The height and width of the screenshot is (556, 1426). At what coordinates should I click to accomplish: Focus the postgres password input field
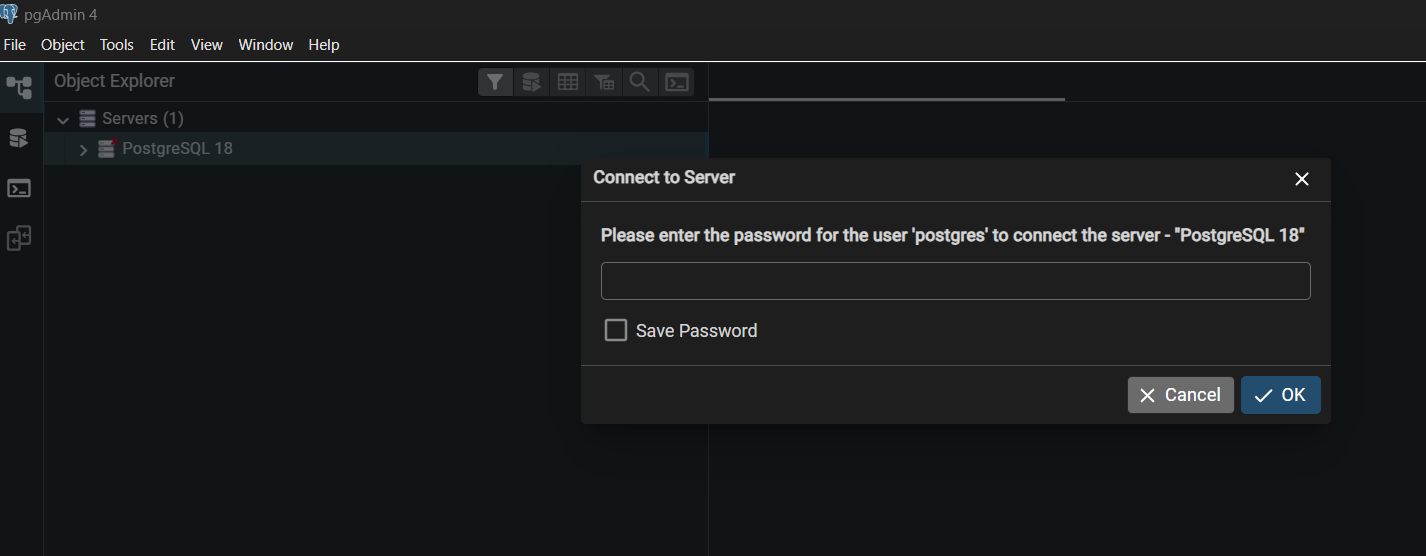[x=955, y=281]
